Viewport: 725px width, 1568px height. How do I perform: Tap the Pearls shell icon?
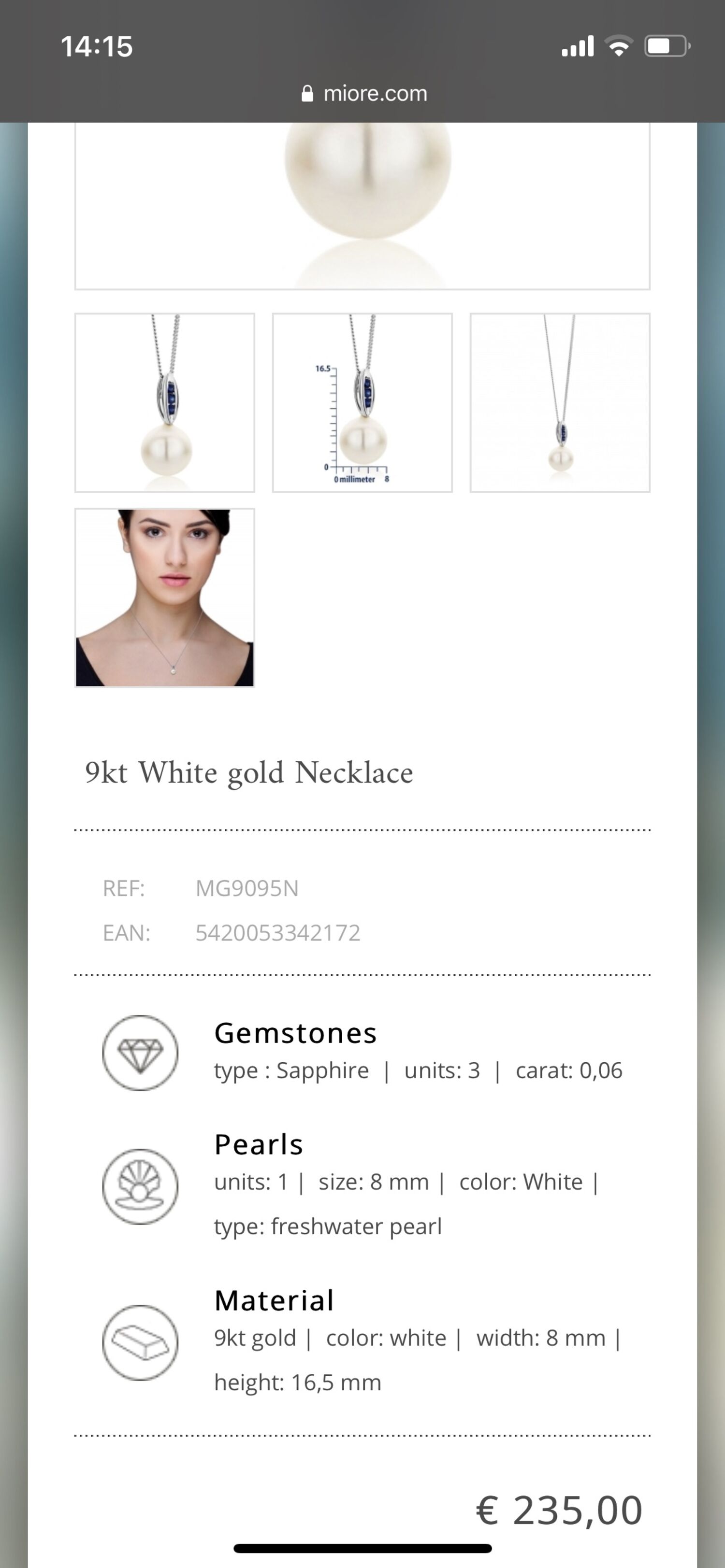point(140,1186)
